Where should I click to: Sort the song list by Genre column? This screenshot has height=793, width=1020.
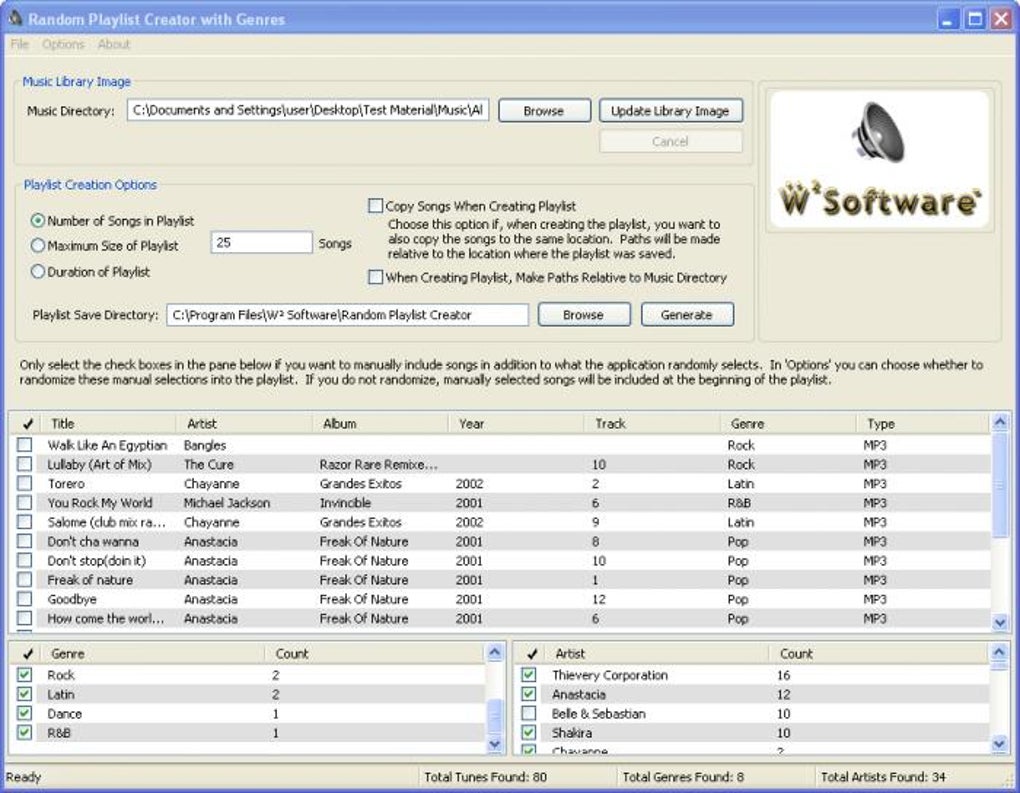(x=788, y=423)
